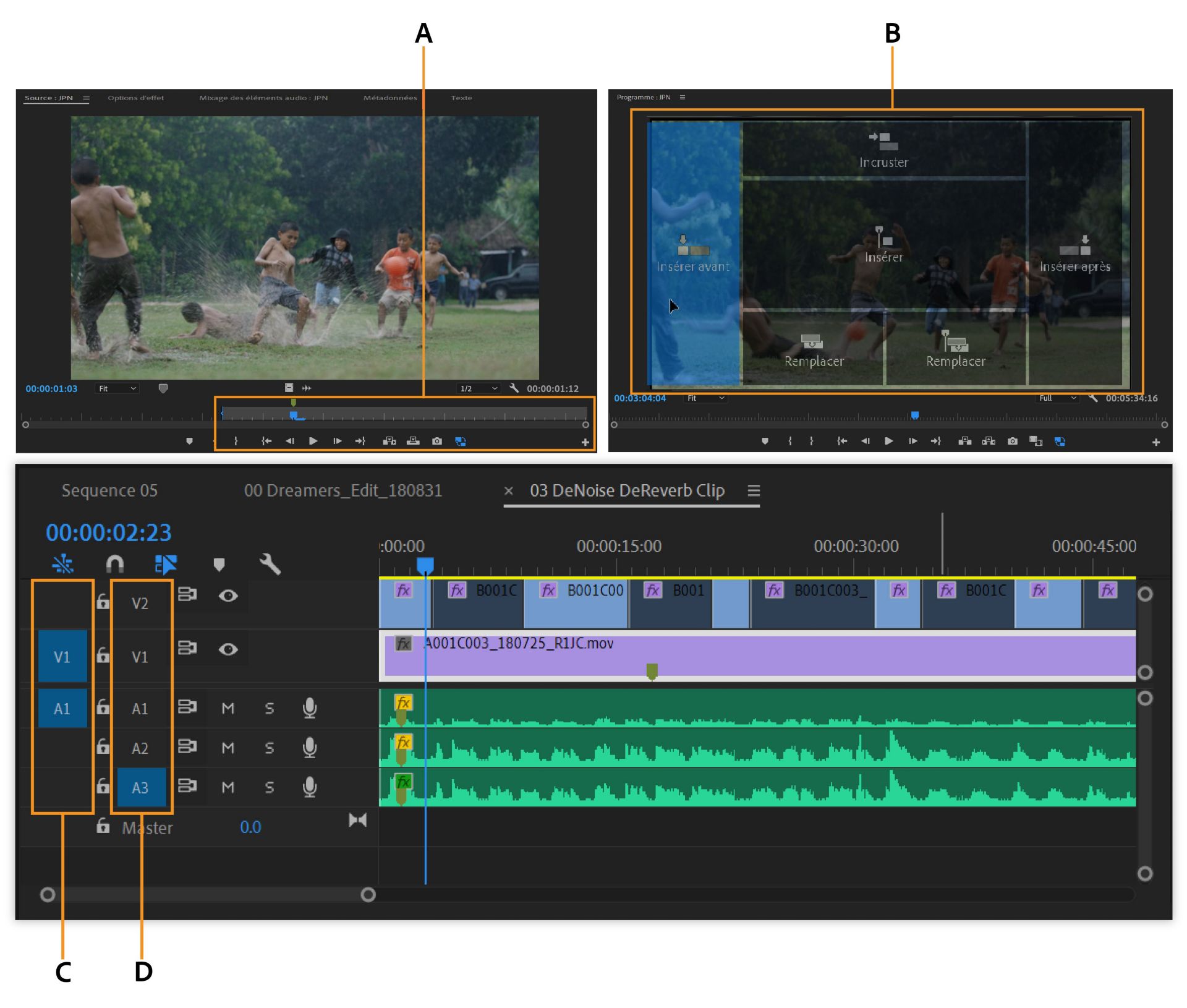This screenshot has width=1187, height=1008.
Task: Toggle the Snap magnet icon in timeline
Action: [115, 564]
